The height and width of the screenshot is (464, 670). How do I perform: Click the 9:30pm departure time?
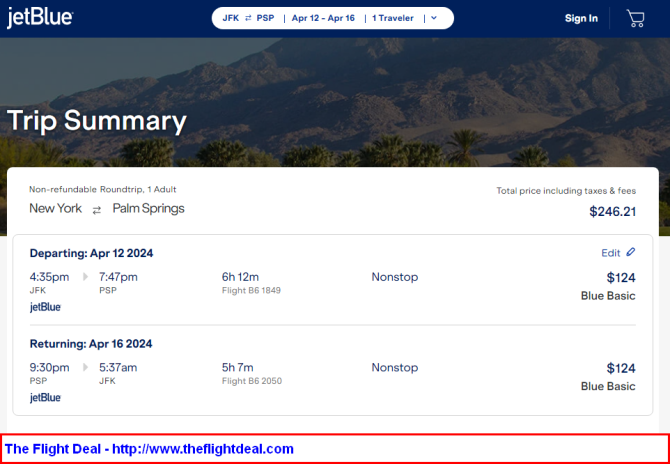pyautogui.click(x=49, y=368)
